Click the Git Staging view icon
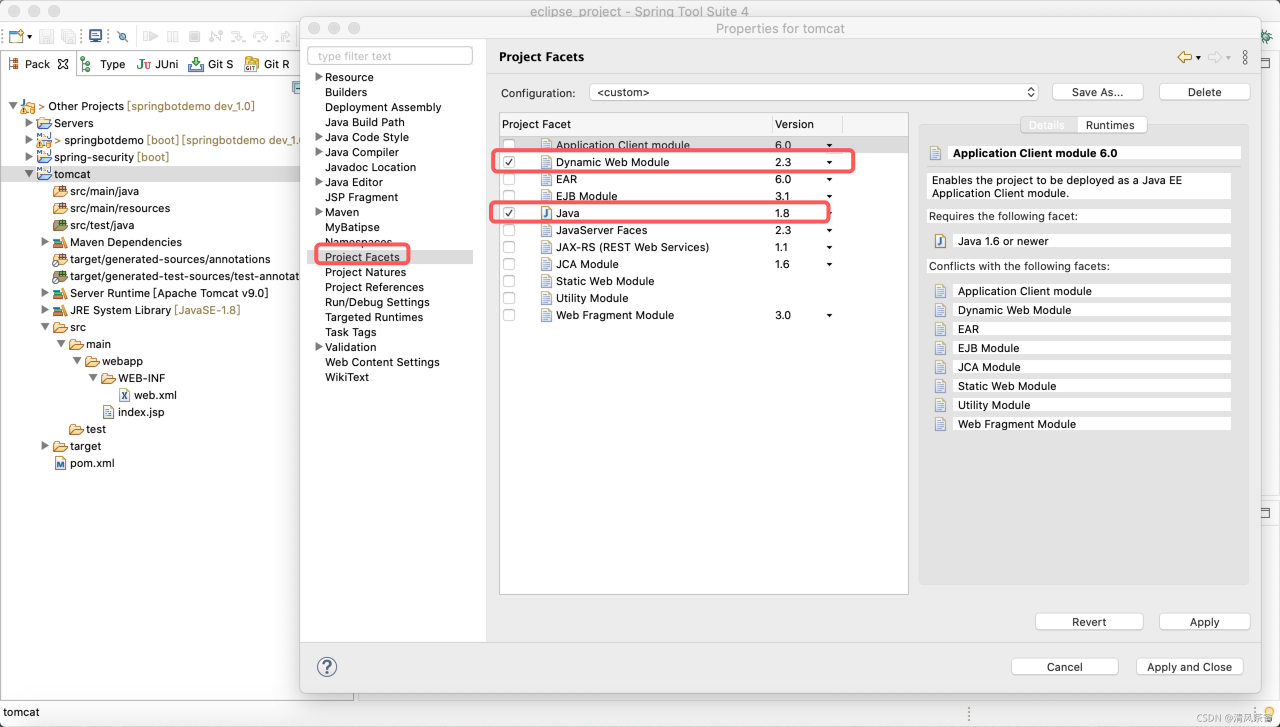The height and width of the screenshot is (727, 1280). click(196, 64)
